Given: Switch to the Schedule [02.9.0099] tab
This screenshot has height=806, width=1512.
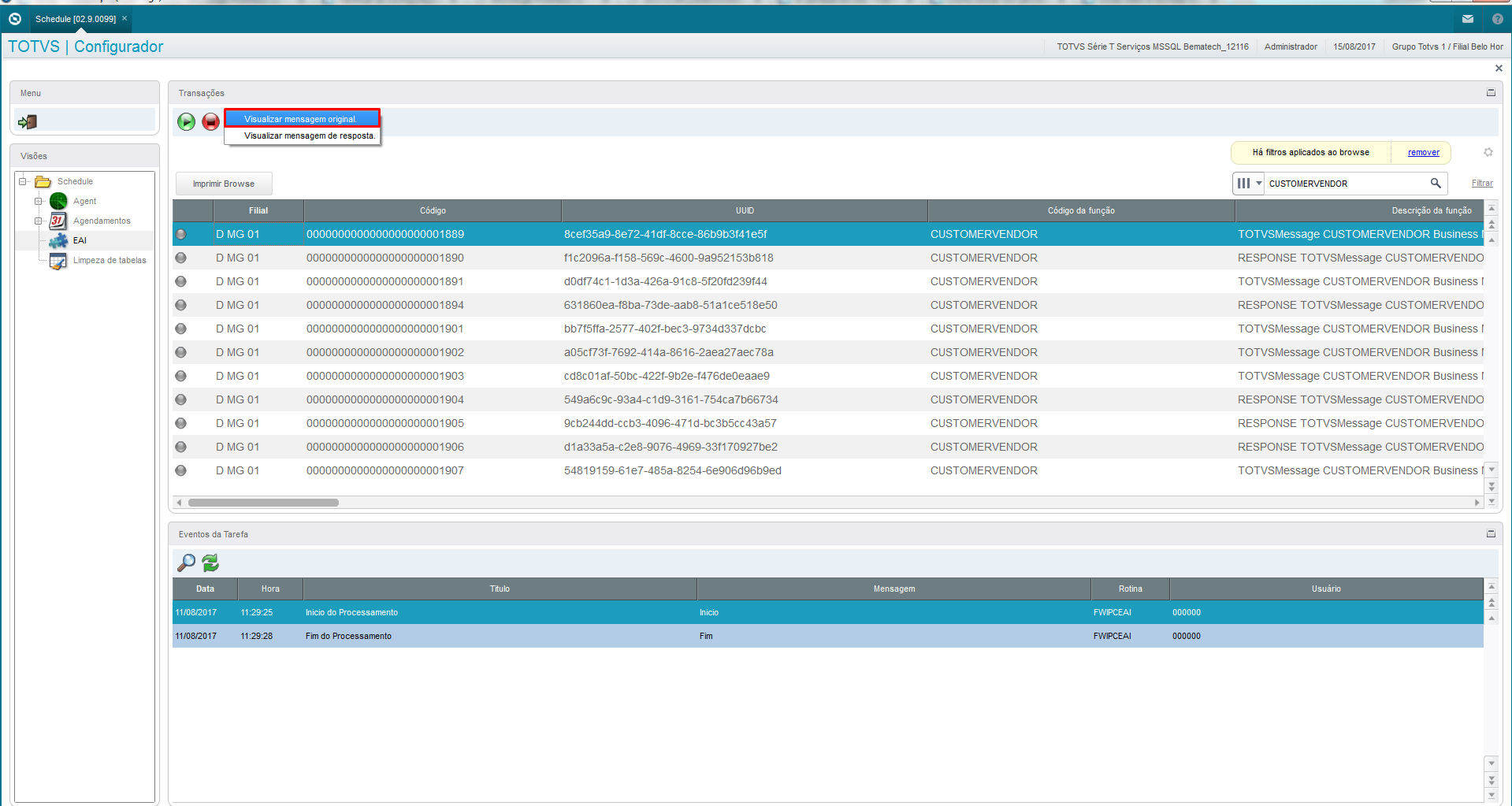Looking at the screenshot, I should pos(76,19).
